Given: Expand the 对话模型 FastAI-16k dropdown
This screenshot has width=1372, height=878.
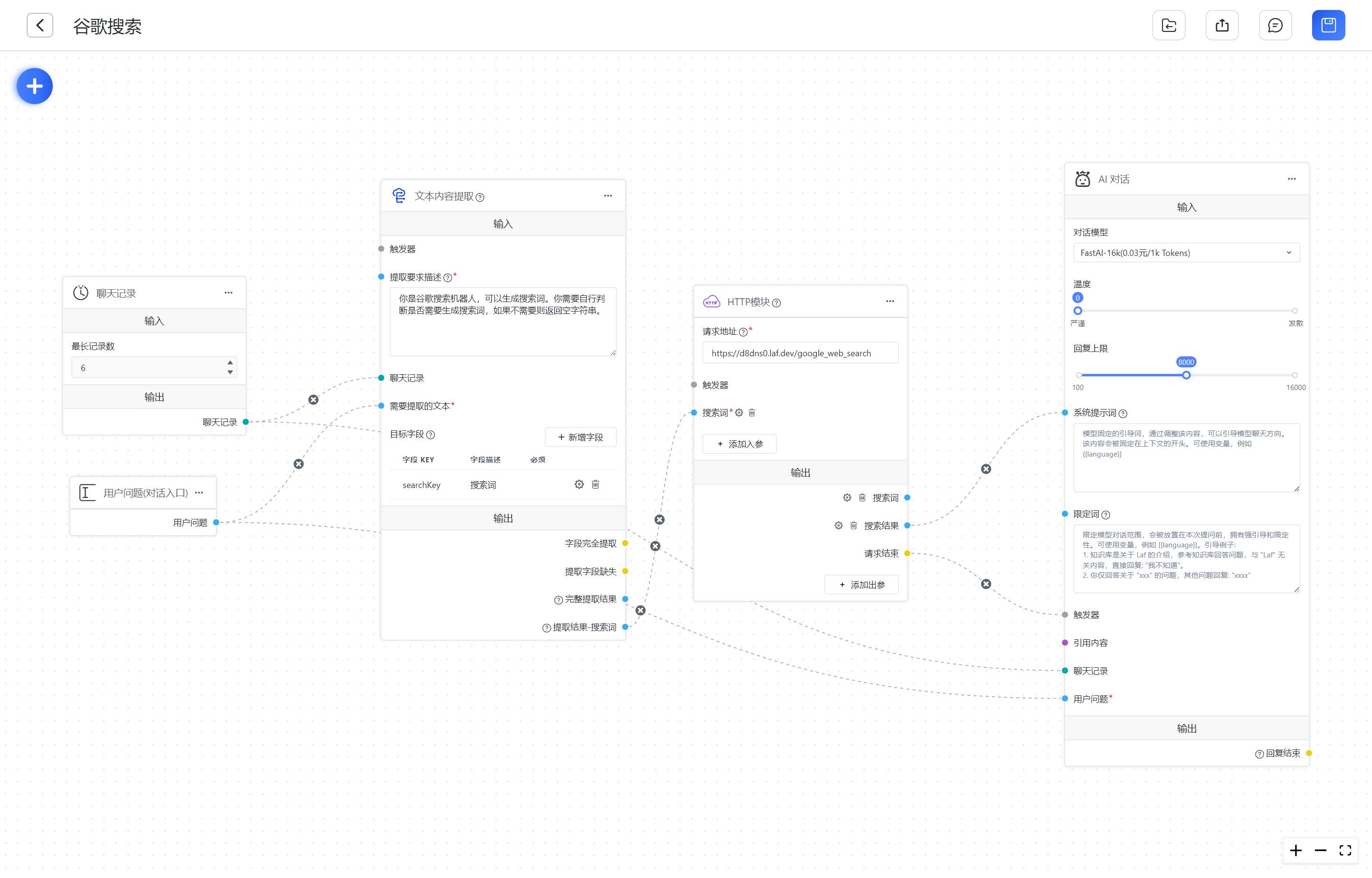Looking at the screenshot, I should [x=1186, y=253].
